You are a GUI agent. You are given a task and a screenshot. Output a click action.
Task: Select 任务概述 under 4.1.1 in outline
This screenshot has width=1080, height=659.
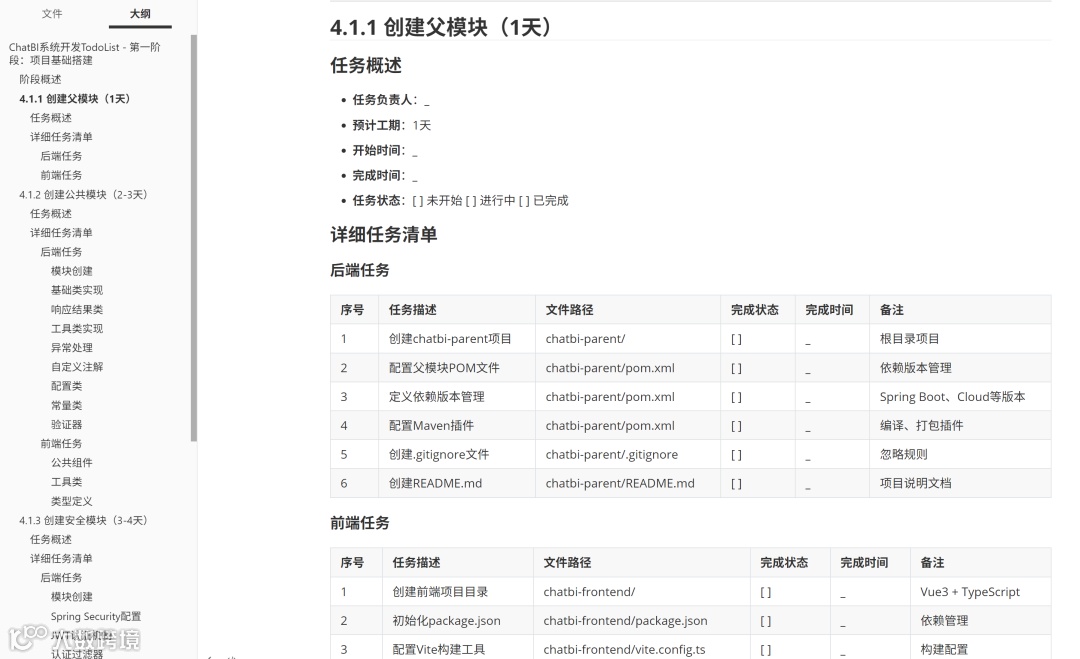[x=50, y=118]
